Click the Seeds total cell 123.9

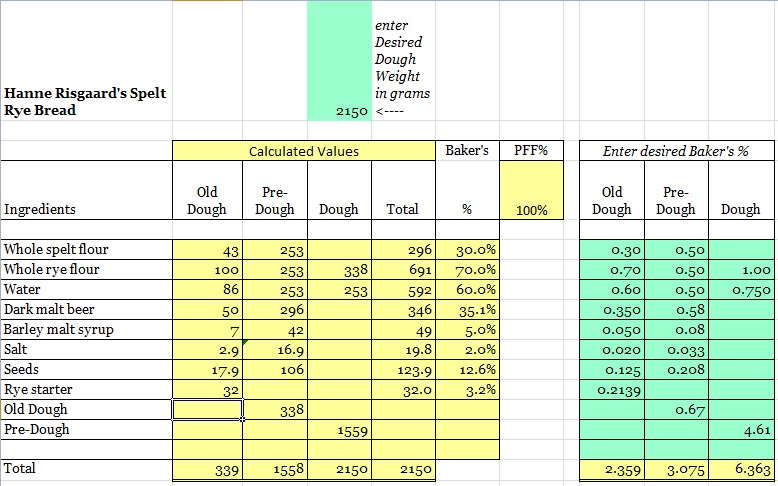click(x=403, y=369)
